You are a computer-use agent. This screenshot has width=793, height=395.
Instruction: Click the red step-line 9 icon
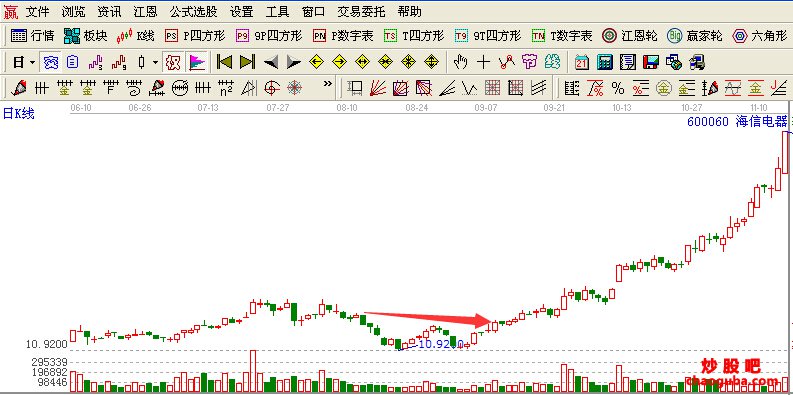point(118,62)
